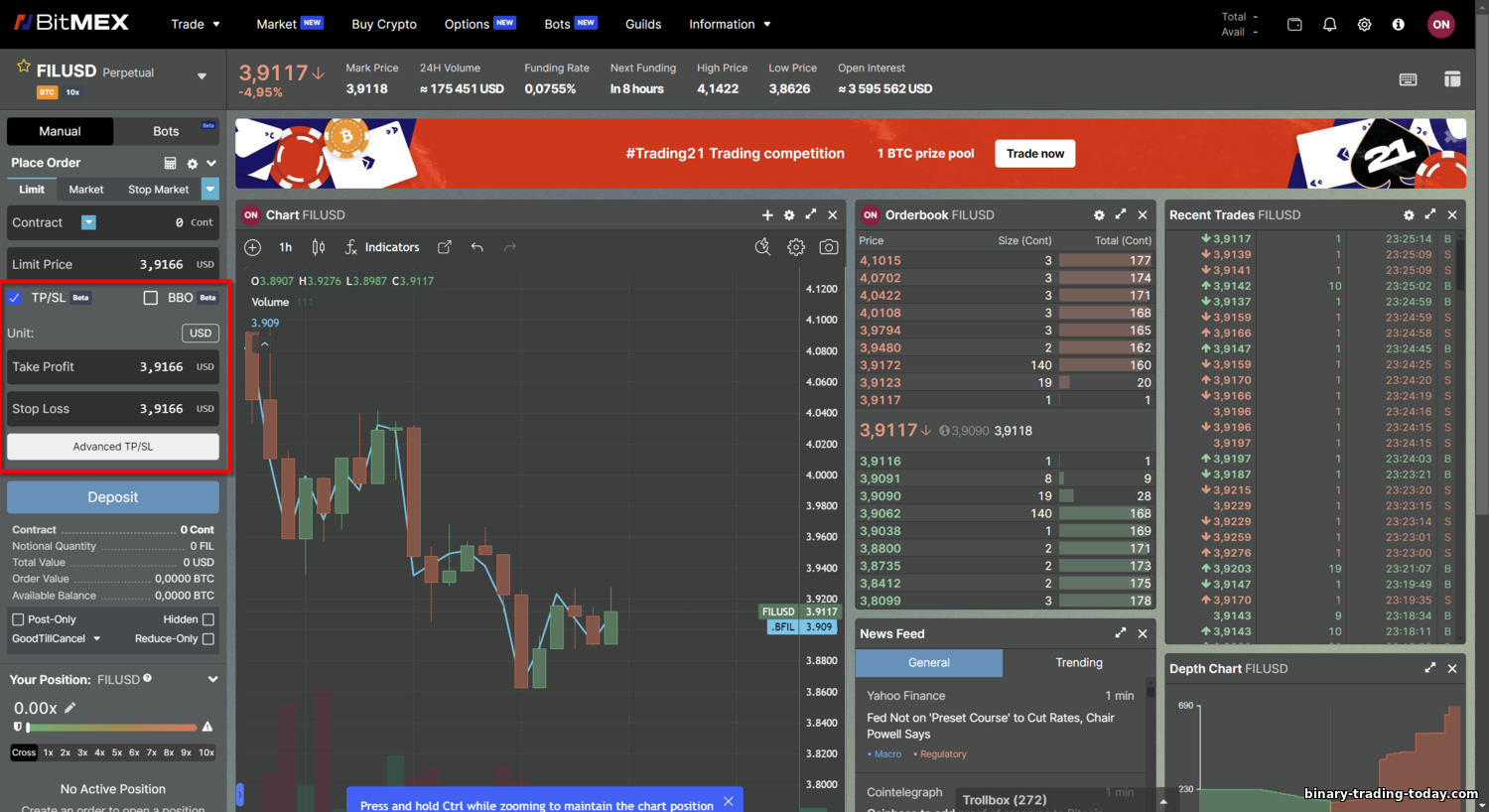Select the Stop Market order tab
1489x812 pixels.
coord(158,190)
